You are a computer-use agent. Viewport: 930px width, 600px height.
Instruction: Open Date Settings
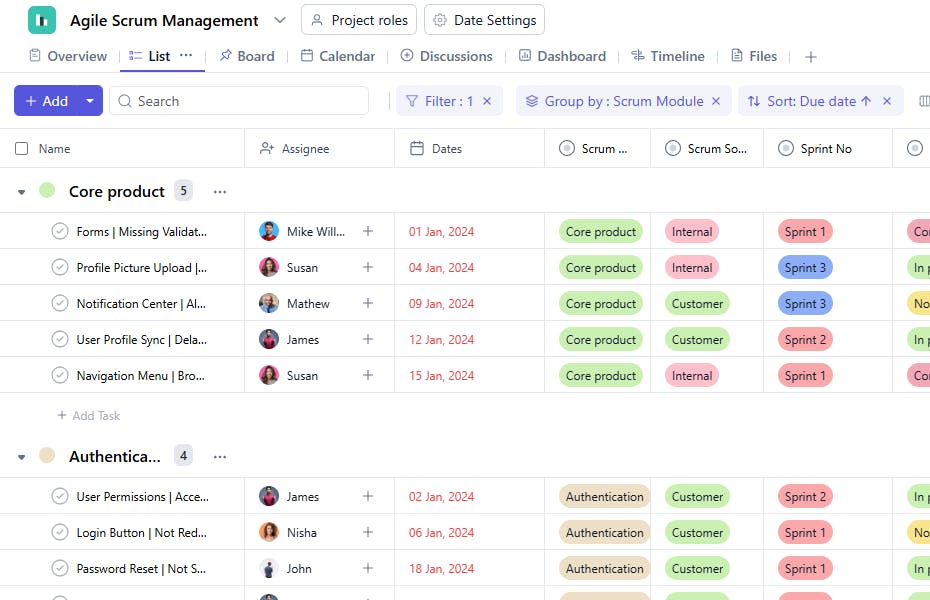[x=484, y=20]
